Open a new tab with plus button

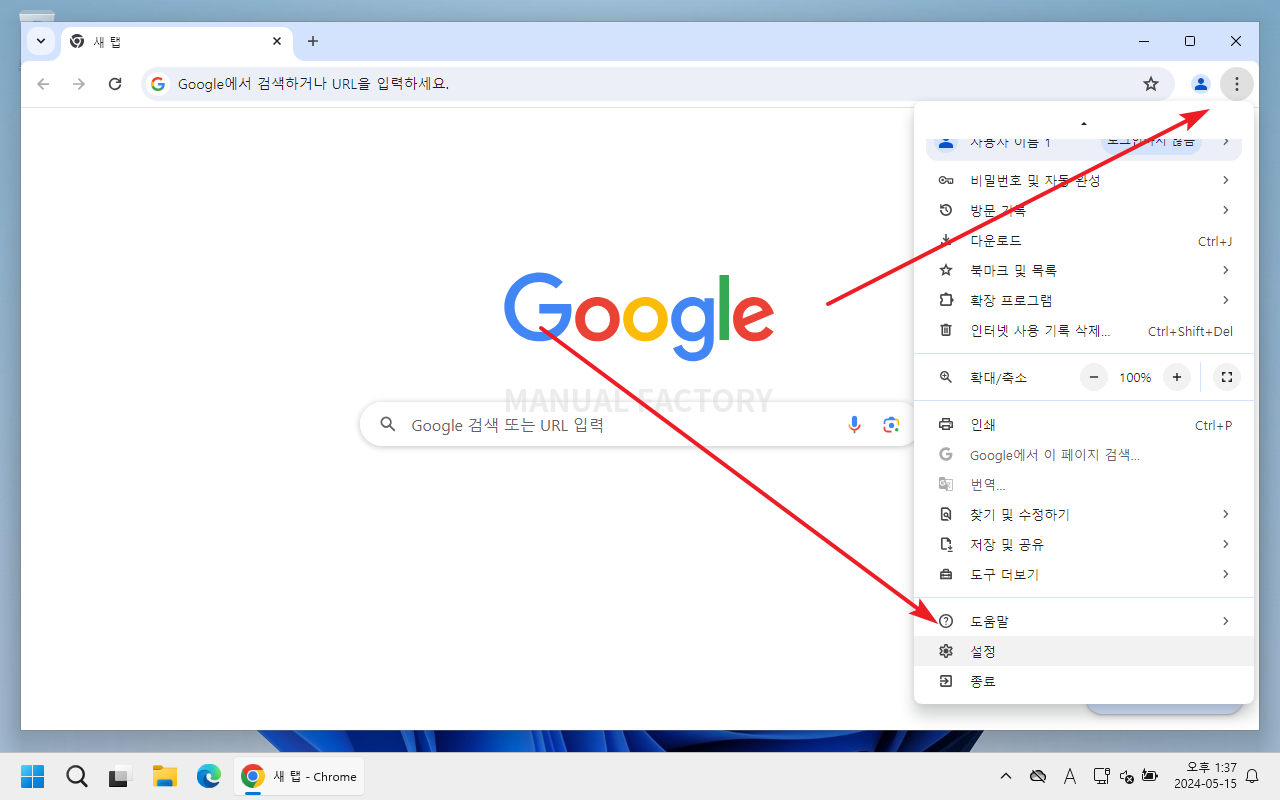pyautogui.click(x=313, y=41)
